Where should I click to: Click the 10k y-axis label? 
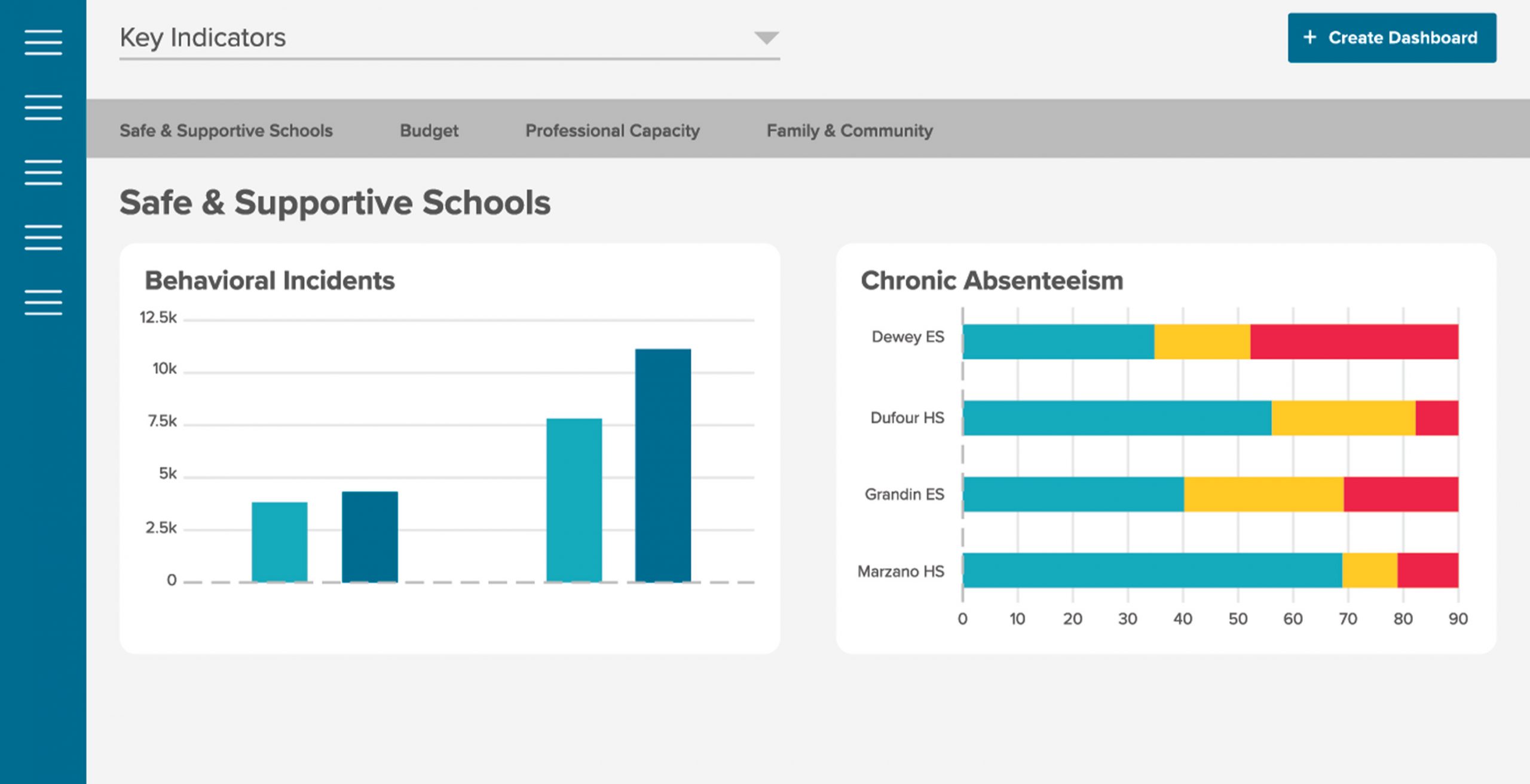click(x=164, y=369)
